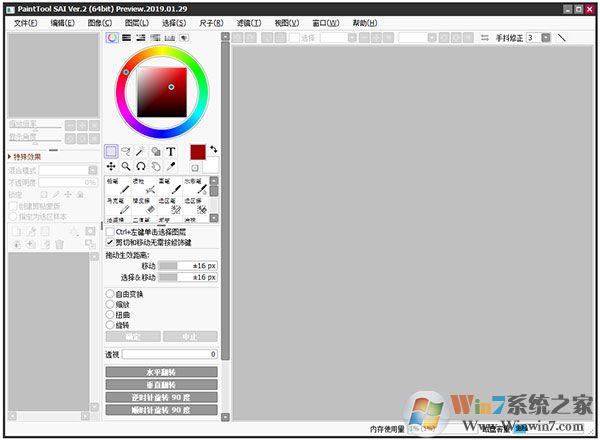The height and width of the screenshot is (440, 600).
Task: Show the color swatches panel
Action: [170, 37]
